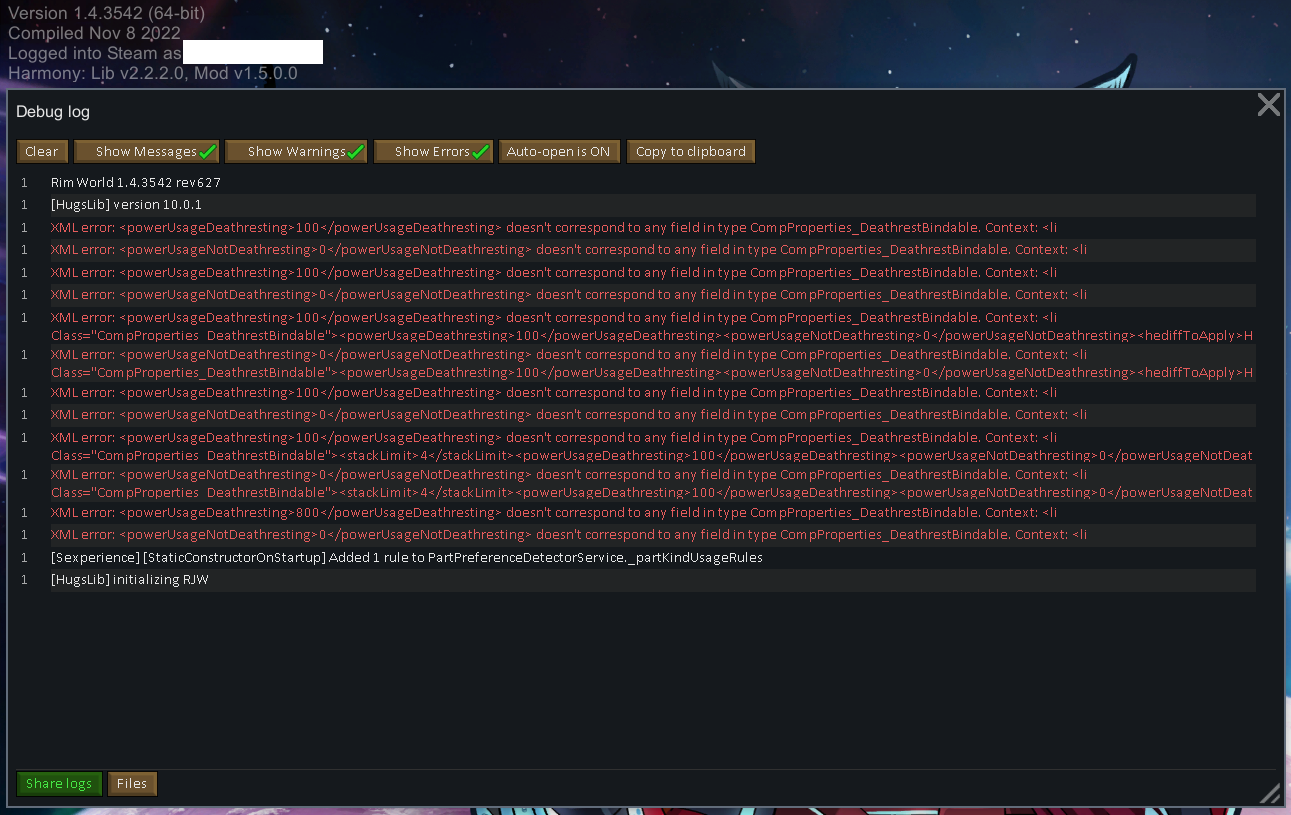Open the Files button
Viewport: 1291px width, 815px height.
132,784
